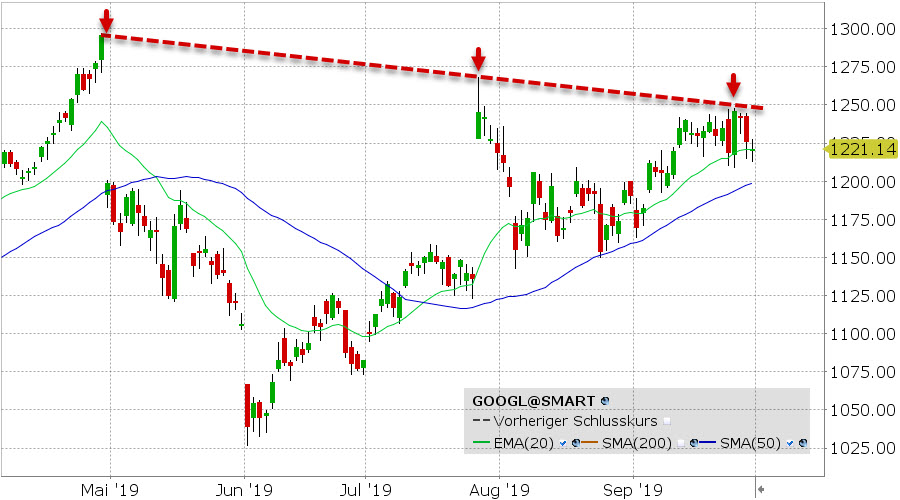The height and width of the screenshot is (500, 900).
Task: Click the 1250.00 price axis label
Action: 863,105
